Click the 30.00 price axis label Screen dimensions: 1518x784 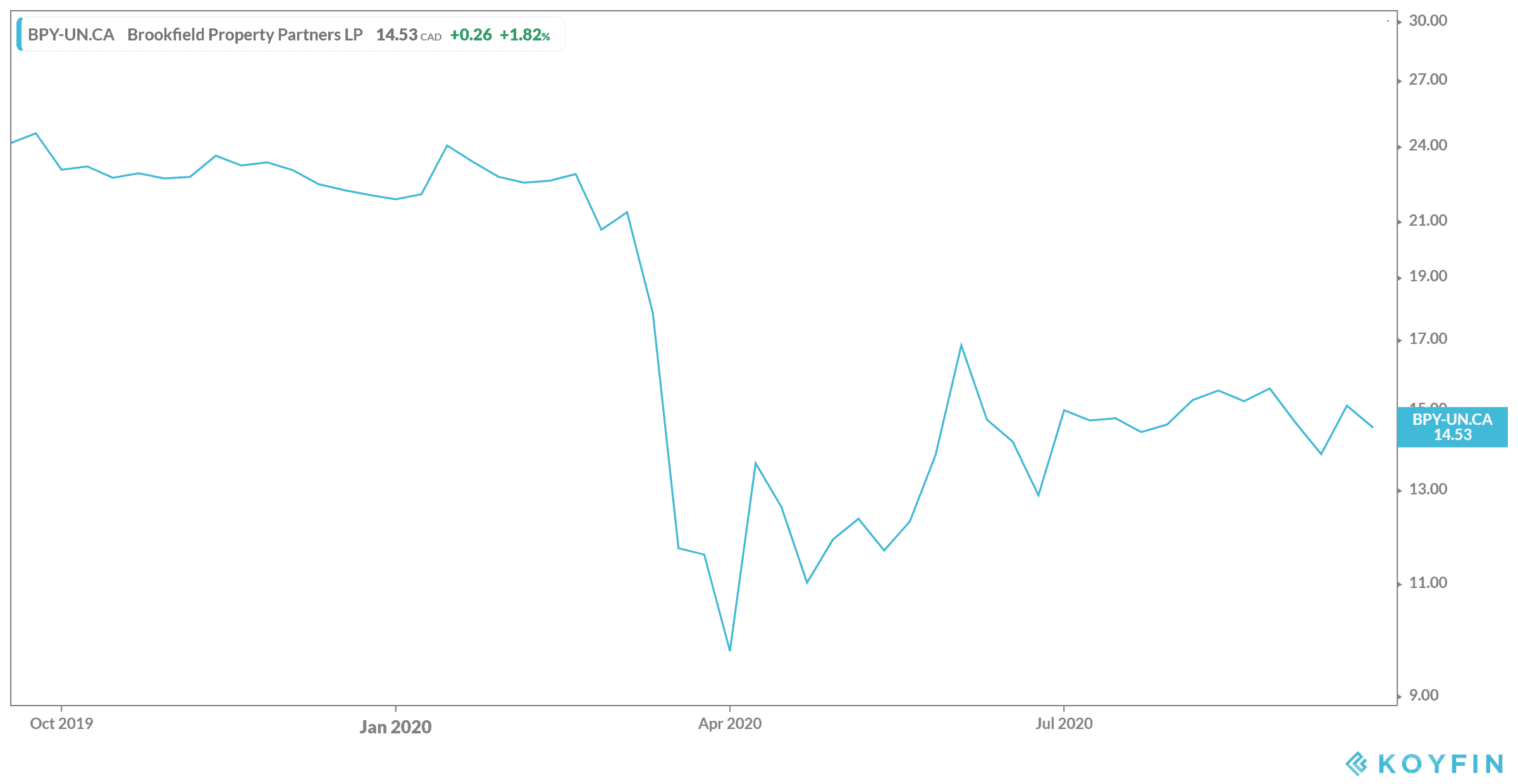[1428, 21]
